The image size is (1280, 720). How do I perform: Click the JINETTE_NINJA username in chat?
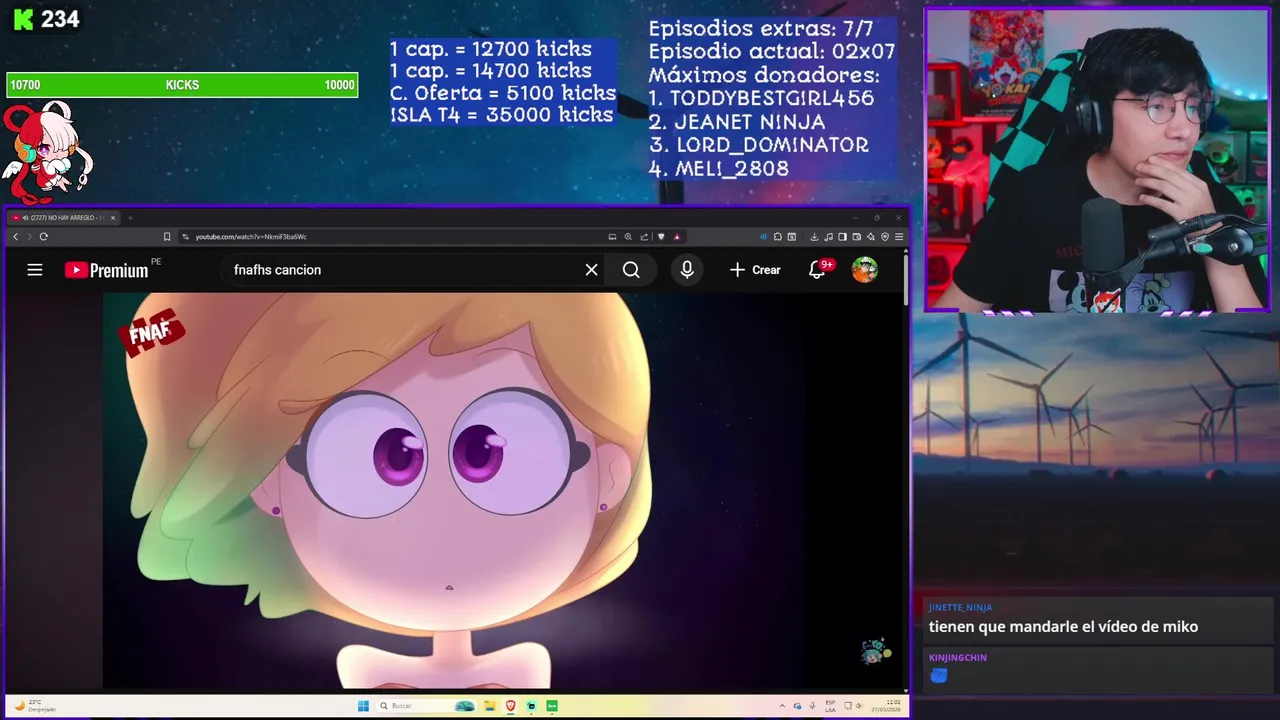[960, 607]
